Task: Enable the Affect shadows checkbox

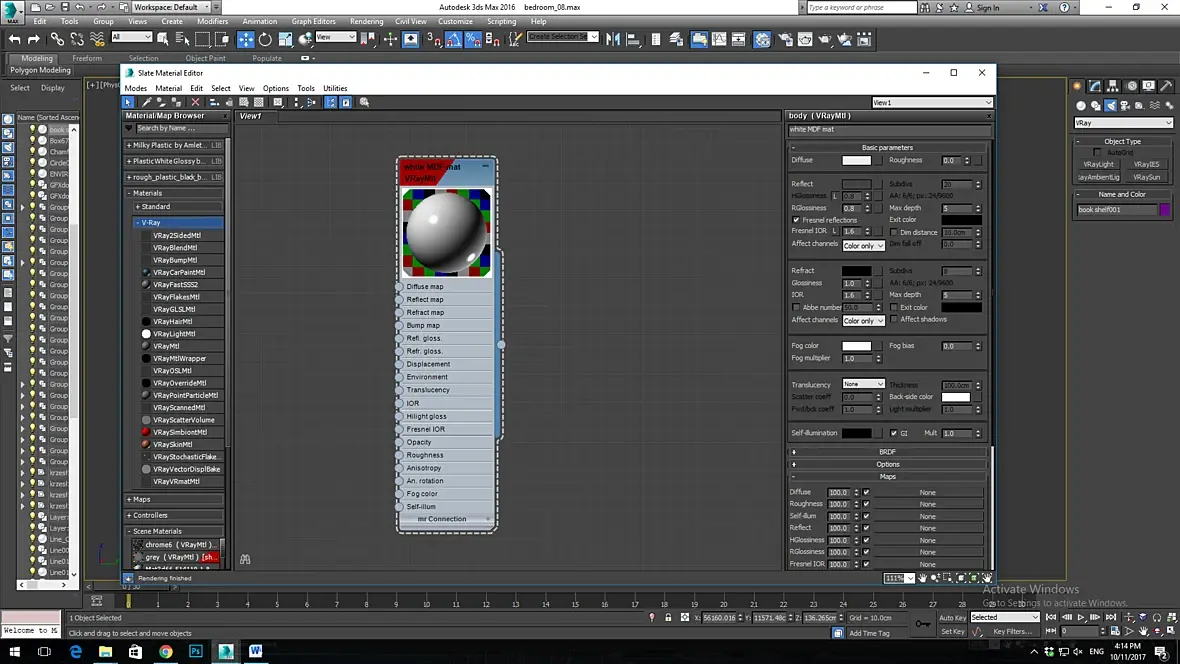Action: (x=894, y=320)
